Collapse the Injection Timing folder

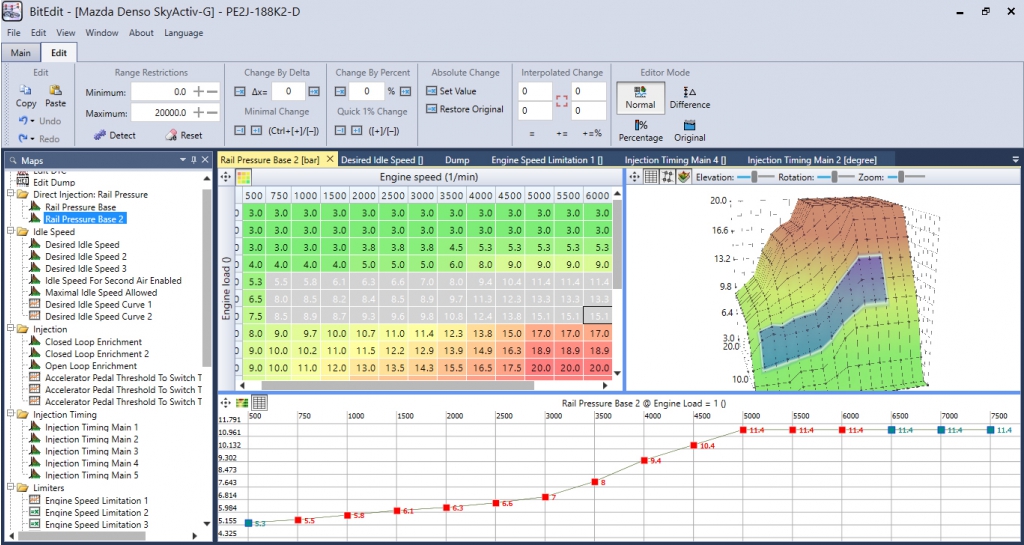click(x=10, y=414)
